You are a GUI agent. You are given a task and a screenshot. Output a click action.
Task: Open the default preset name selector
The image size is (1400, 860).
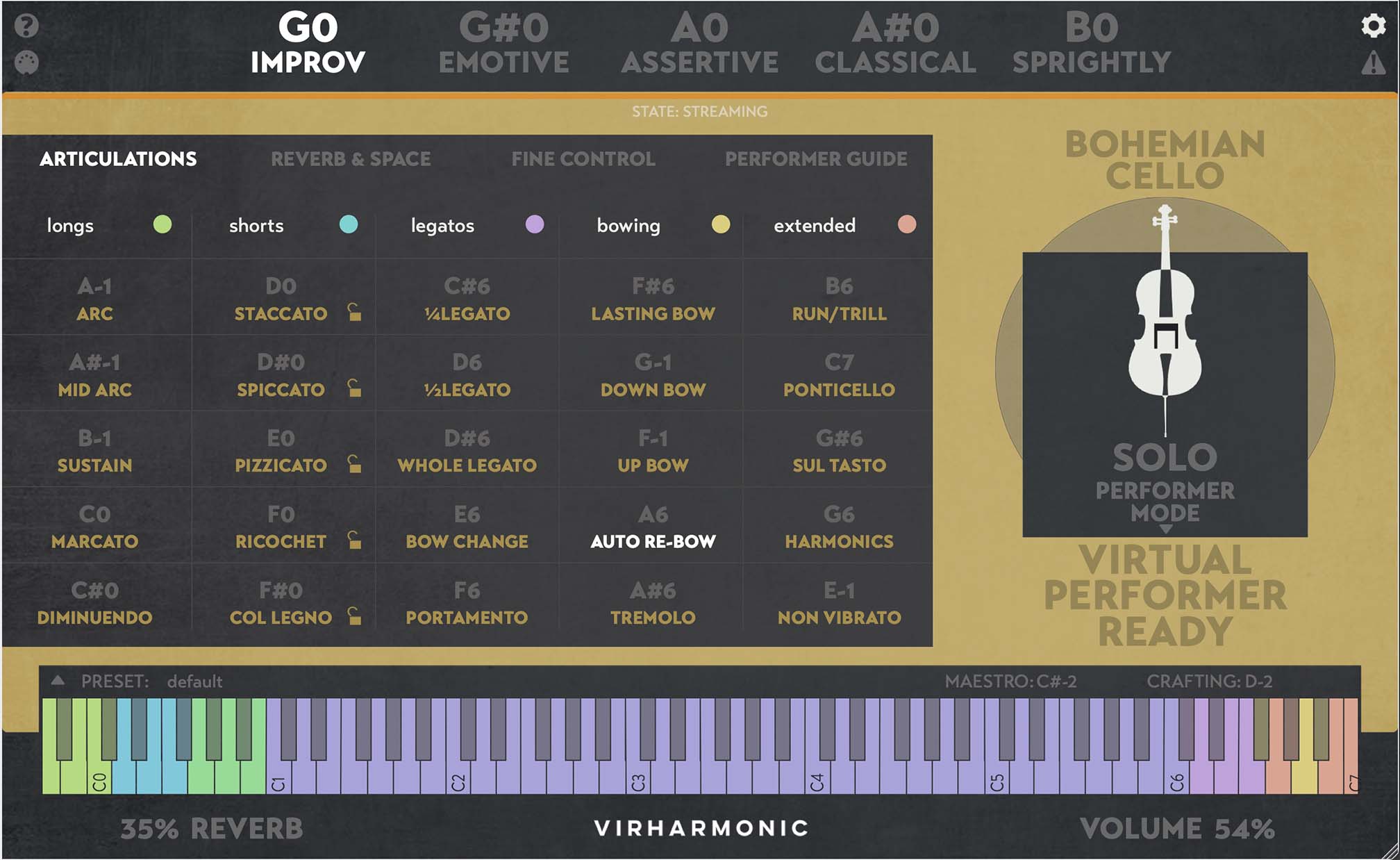194,681
